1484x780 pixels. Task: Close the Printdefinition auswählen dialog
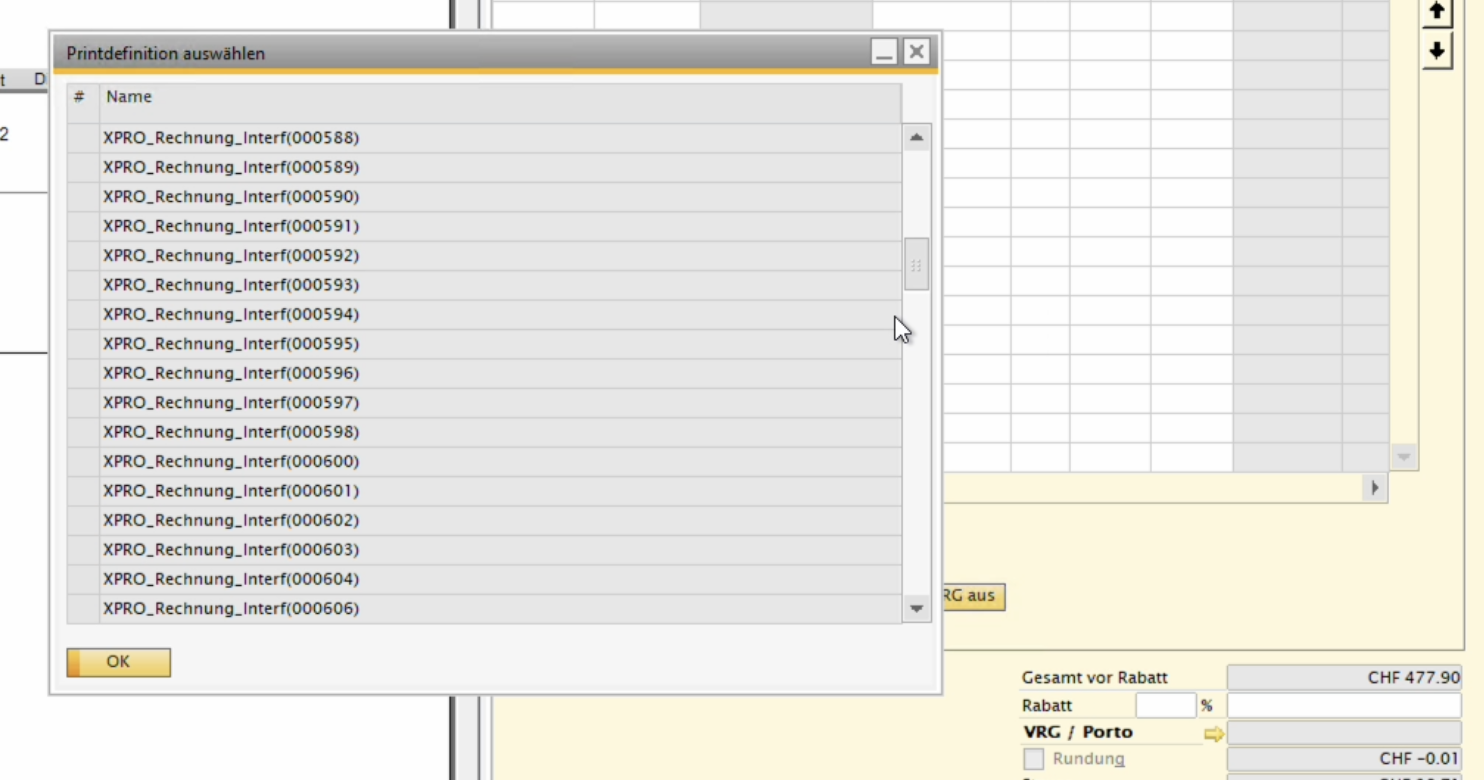[x=916, y=53]
